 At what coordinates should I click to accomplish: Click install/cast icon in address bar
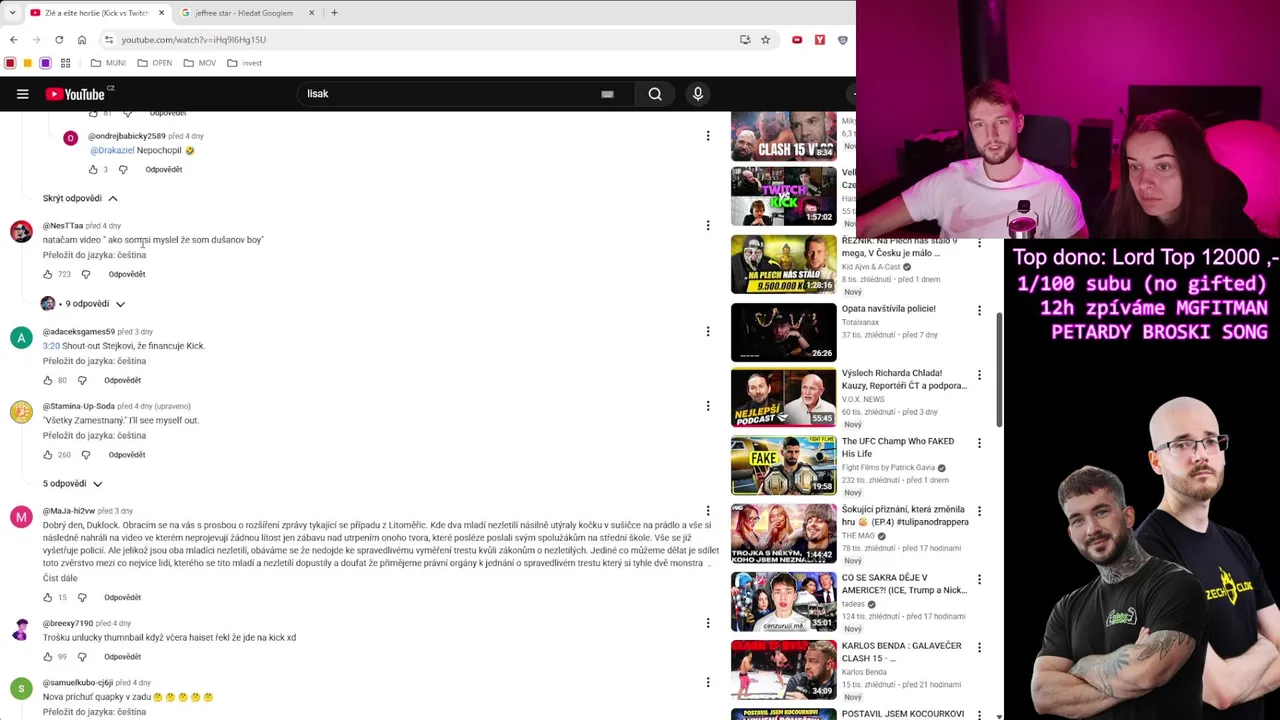(x=745, y=40)
